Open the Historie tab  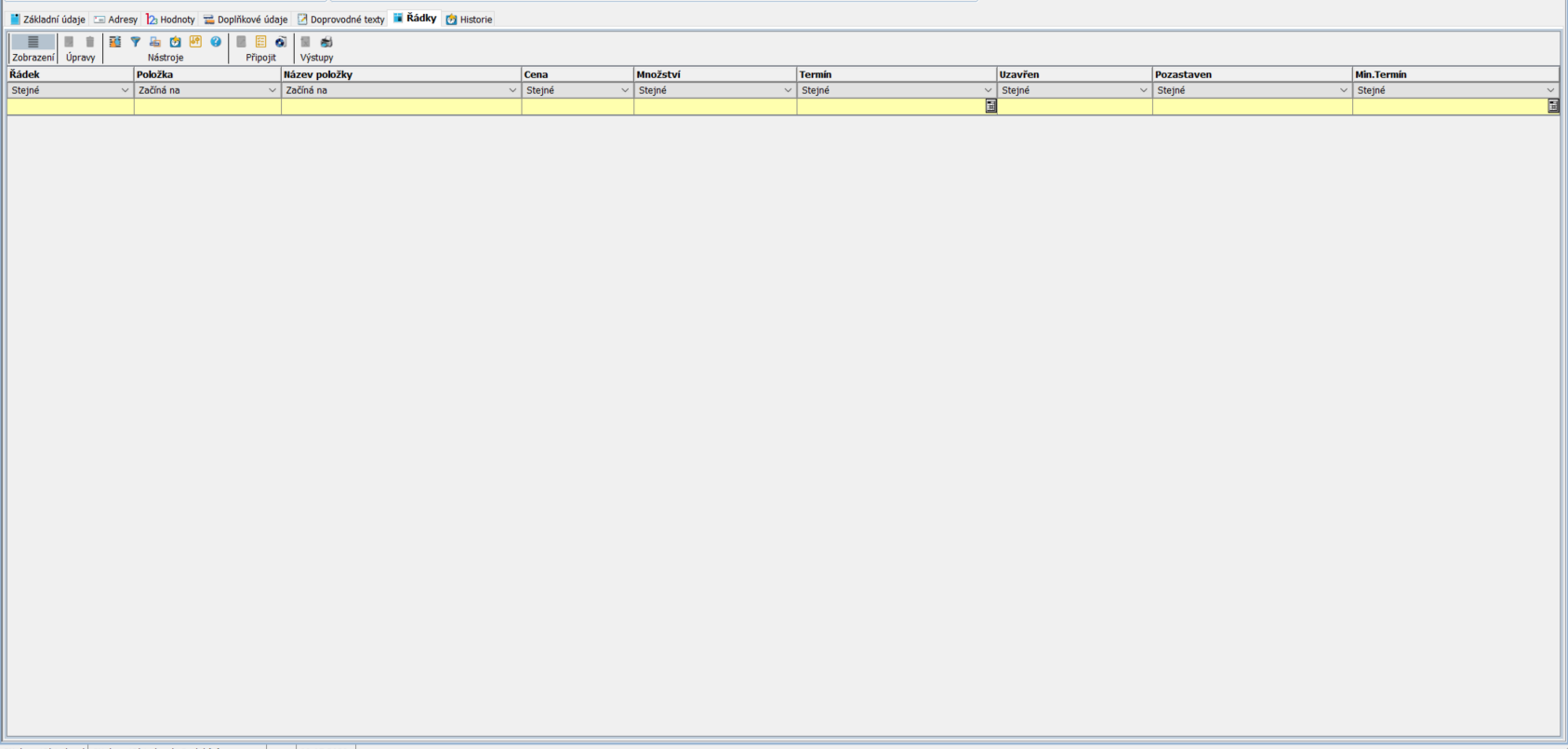tap(470, 20)
